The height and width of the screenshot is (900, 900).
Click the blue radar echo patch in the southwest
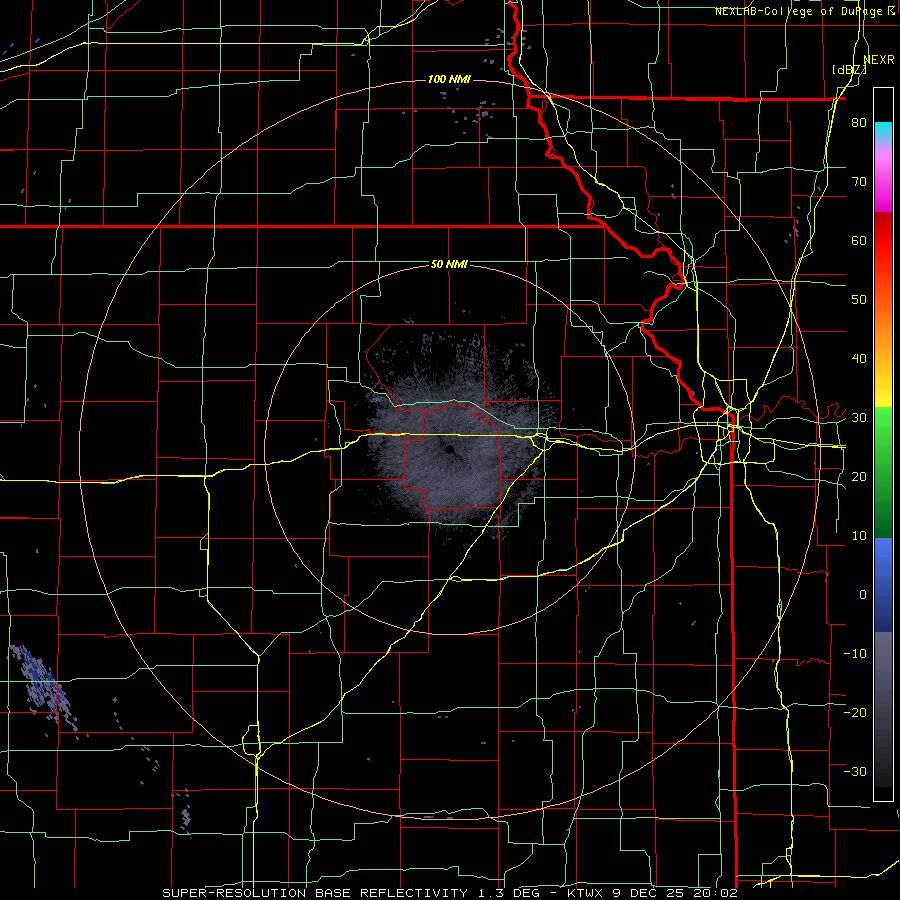[x=43, y=686]
